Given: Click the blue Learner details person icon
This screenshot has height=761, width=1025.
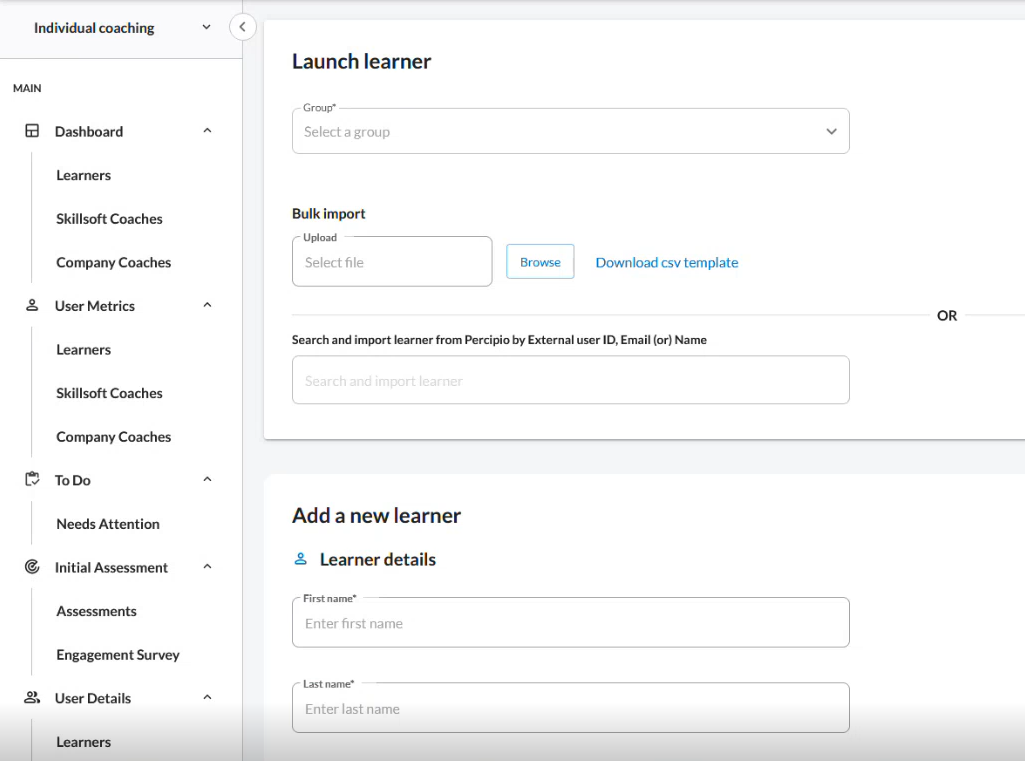Looking at the screenshot, I should click(x=300, y=559).
